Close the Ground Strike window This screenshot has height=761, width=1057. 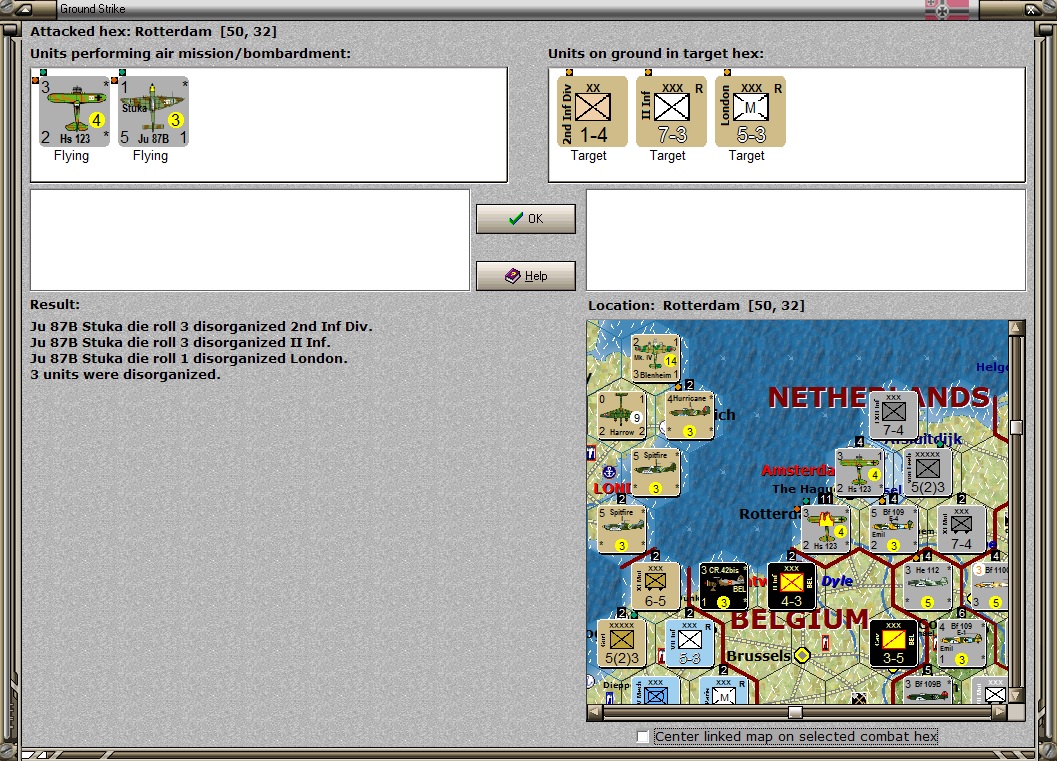pos(1031,9)
